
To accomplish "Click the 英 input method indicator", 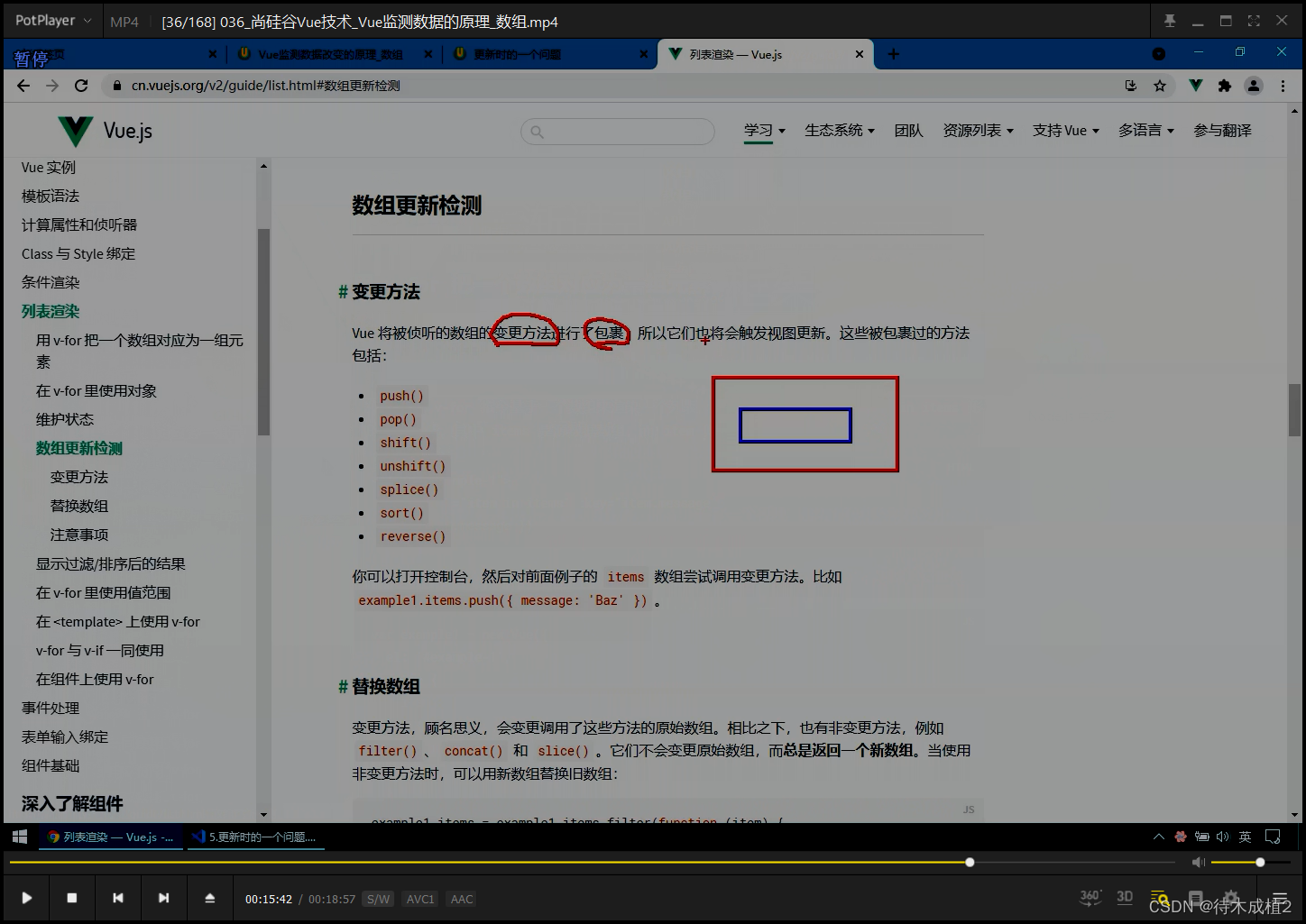I will click(x=1245, y=837).
